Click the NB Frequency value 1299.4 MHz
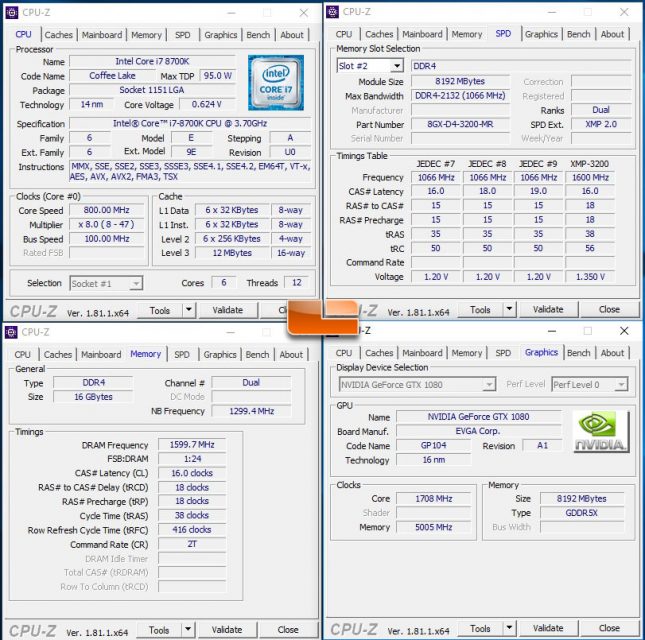This screenshot has height=640, width=645. click(251, 411)
